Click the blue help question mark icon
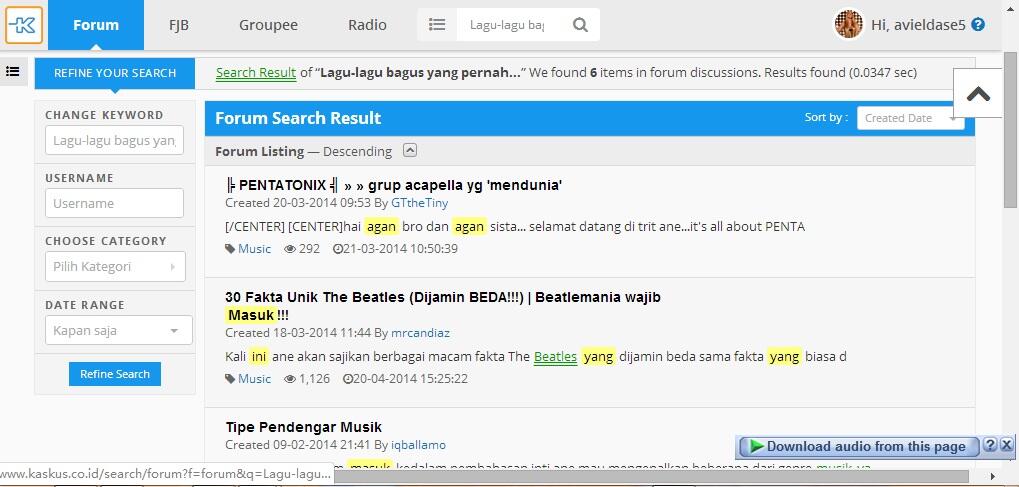This screenshot has height=487, width=1019. point(977,25)
